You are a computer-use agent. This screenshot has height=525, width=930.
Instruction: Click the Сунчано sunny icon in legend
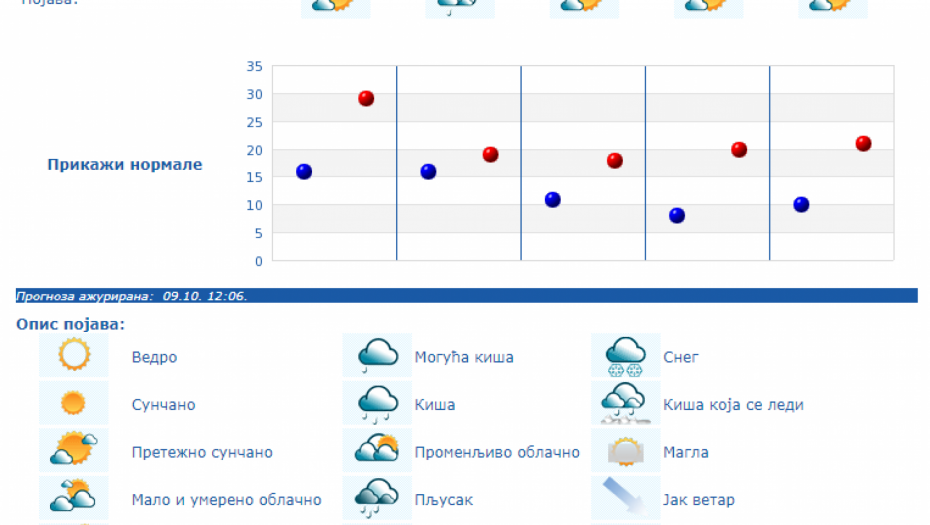(x=73, y=404)
